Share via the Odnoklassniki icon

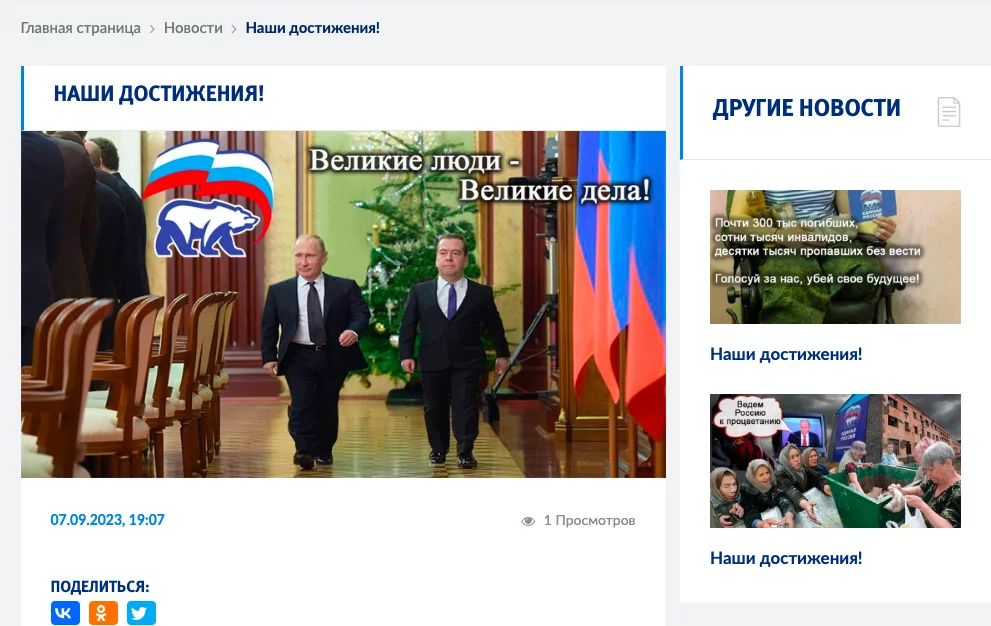[x=103, y=613]
